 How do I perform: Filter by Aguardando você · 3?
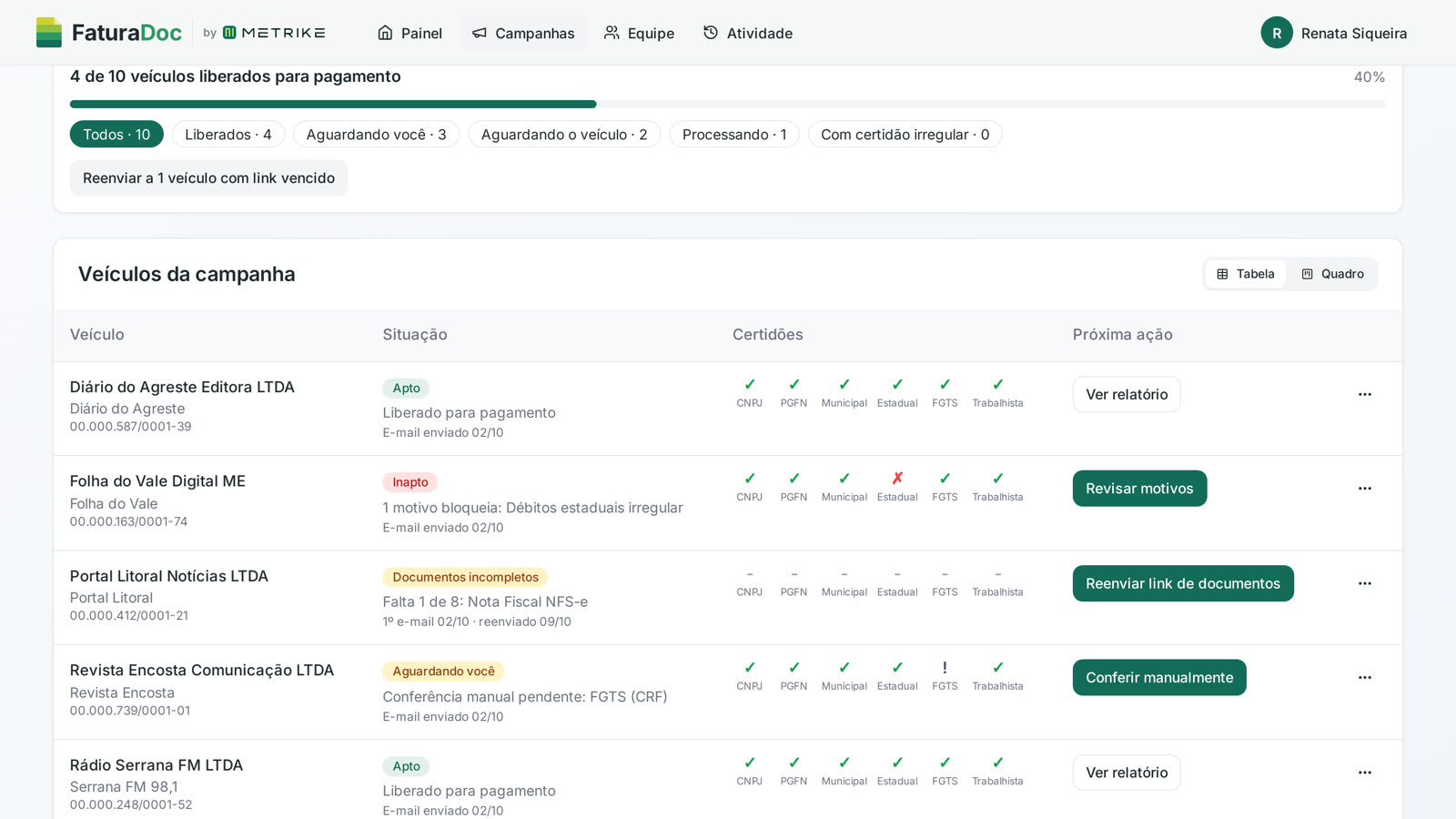(x=376, y=135)
